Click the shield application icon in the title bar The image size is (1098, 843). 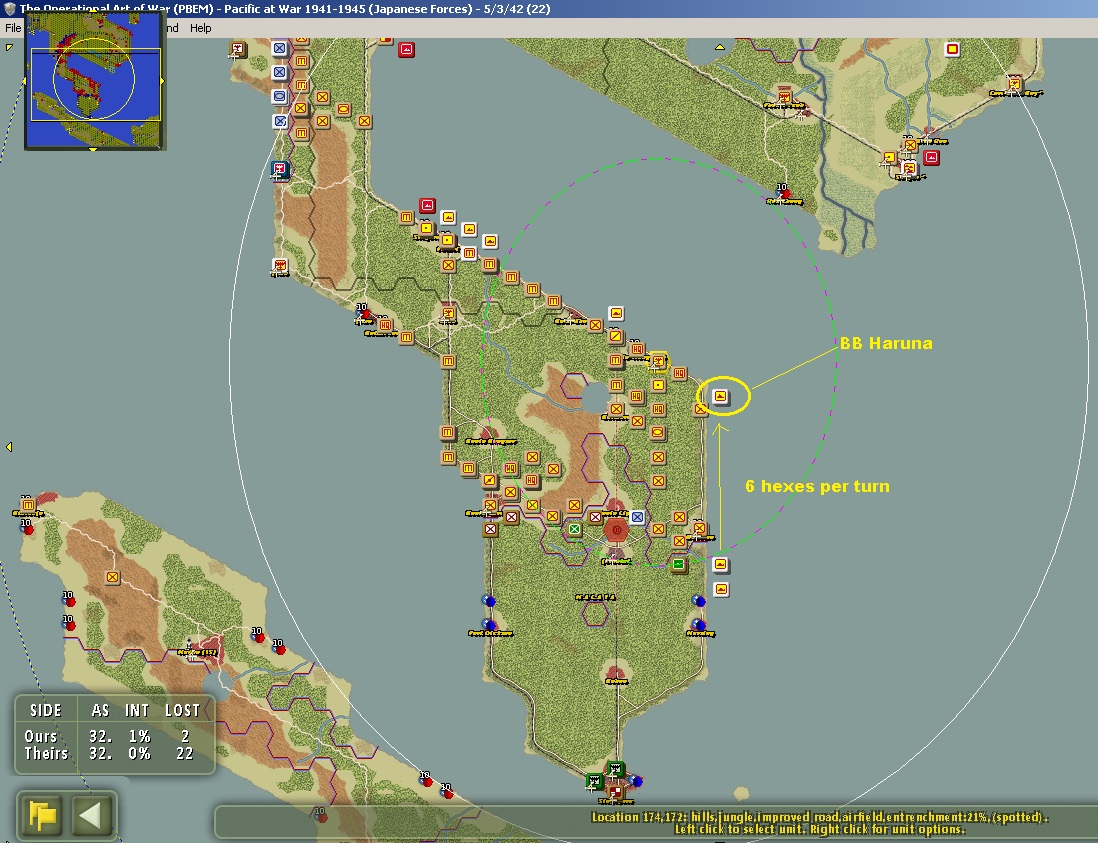8,8
